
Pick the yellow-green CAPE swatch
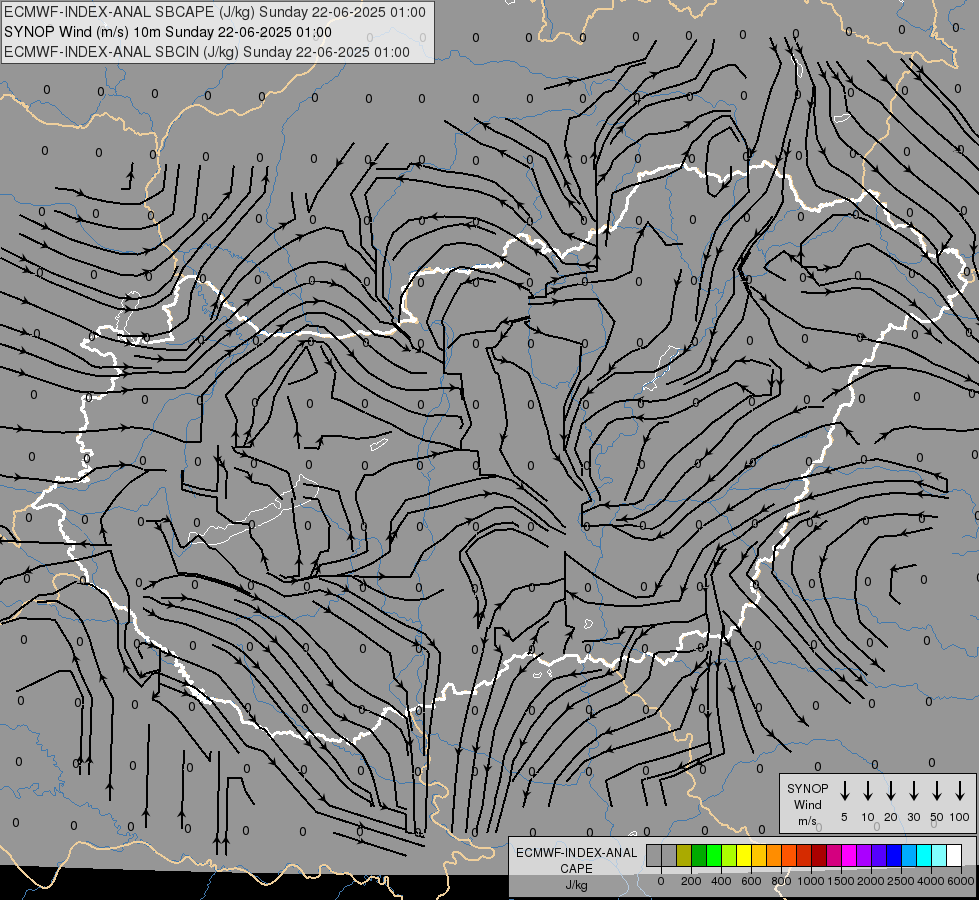(729, 855)
